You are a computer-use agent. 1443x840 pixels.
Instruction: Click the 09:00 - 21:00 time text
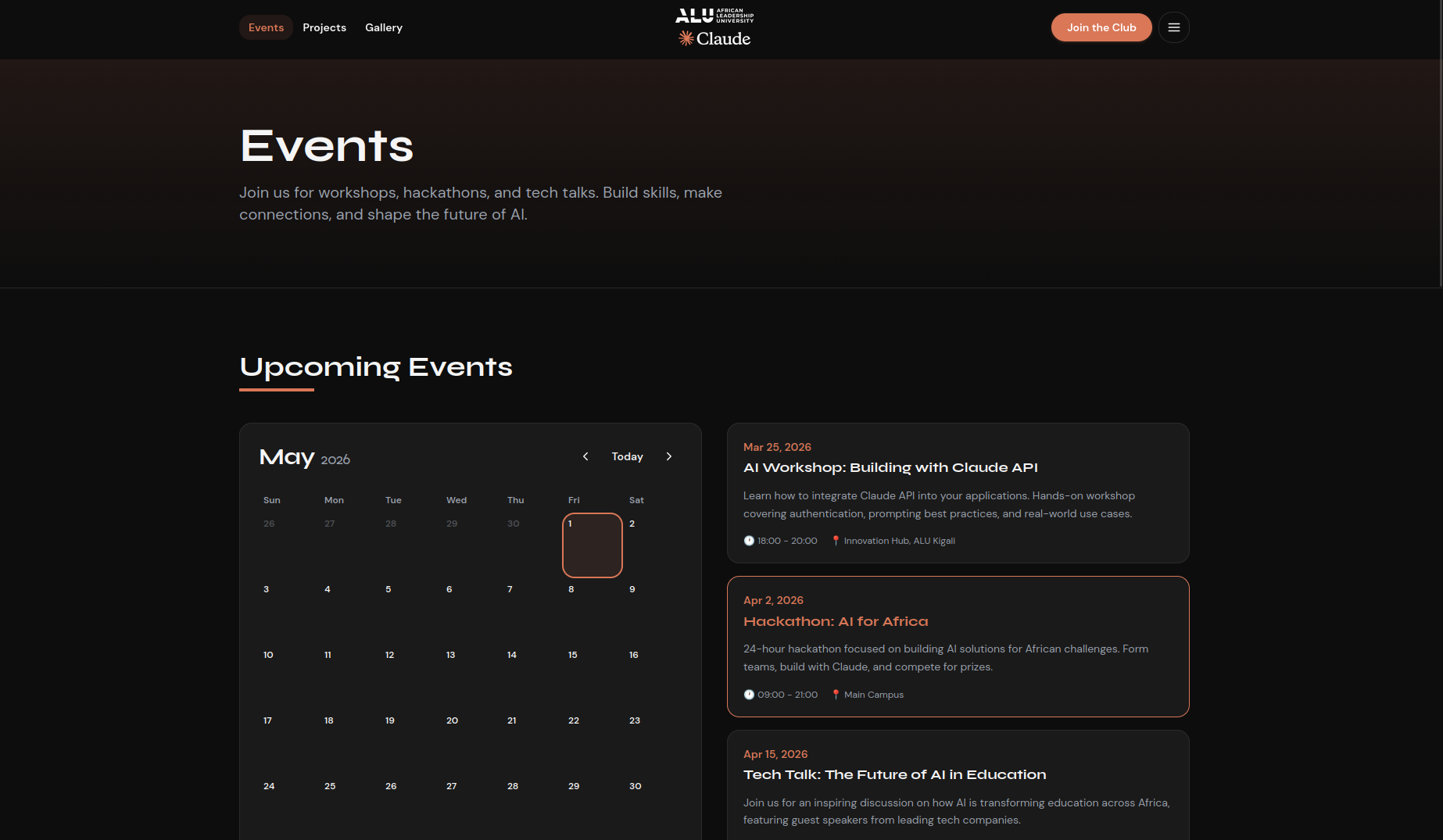tap(787, 695)
